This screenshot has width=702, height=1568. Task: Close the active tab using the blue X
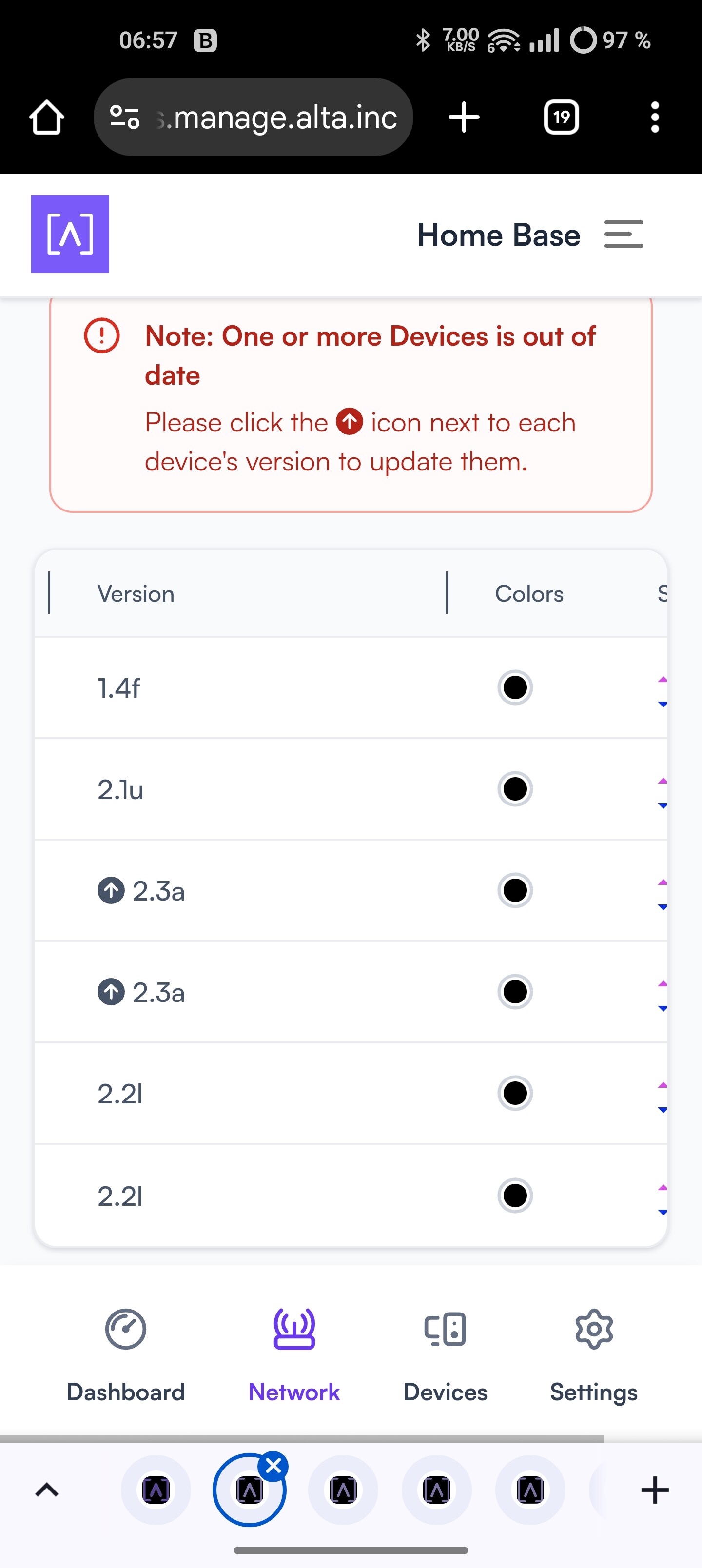coord(273,1467)
